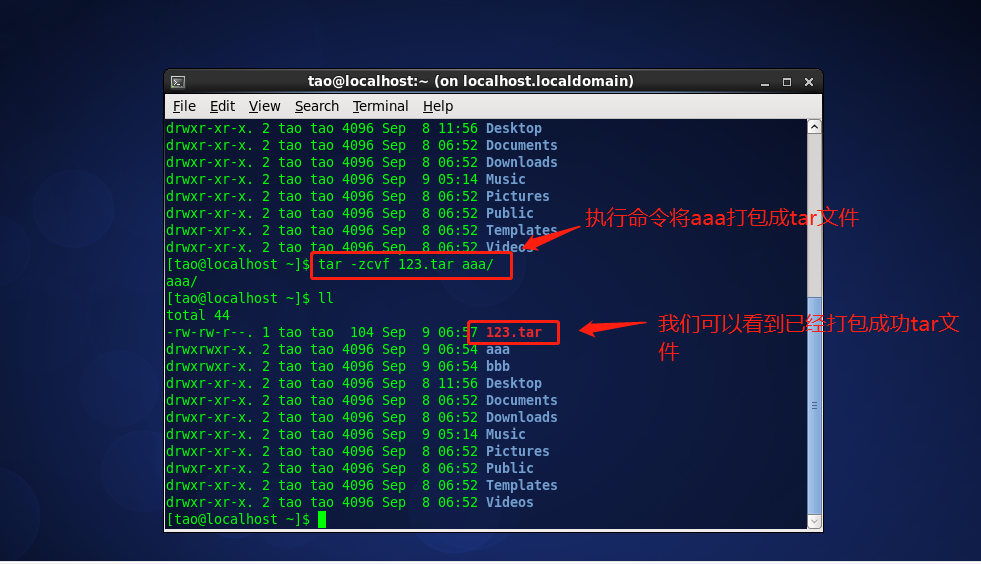
Task: Click the permissions '-rw-rw-r--.' of 123.tar
Action: pyautogui.click(x=210, y=332)
